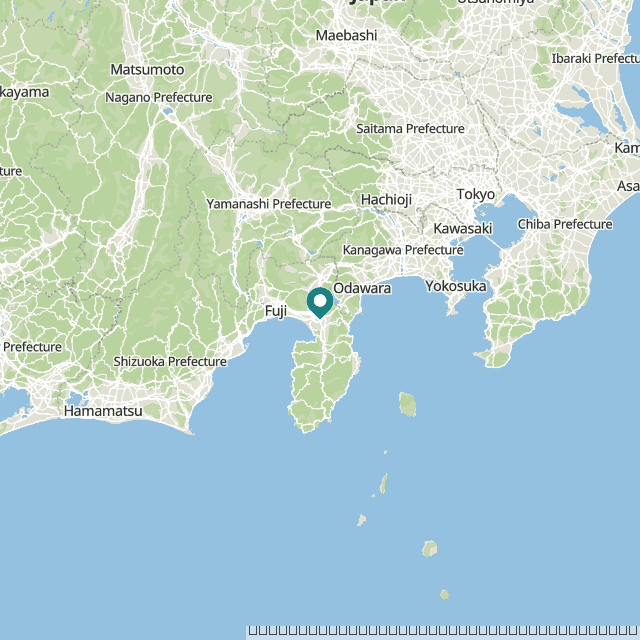Image resolution: width=640 pixels, height=640 pixels.
Task: Click the Ibaraki Prefecture label
Action: [x=596, y=58]
